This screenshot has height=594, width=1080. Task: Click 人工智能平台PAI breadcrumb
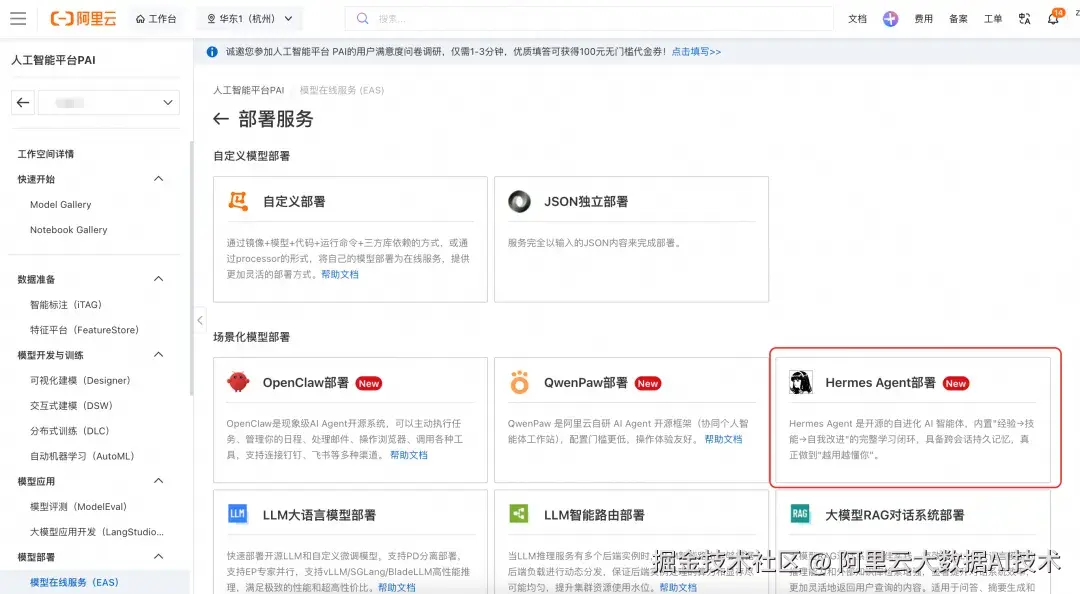(248, 90)
